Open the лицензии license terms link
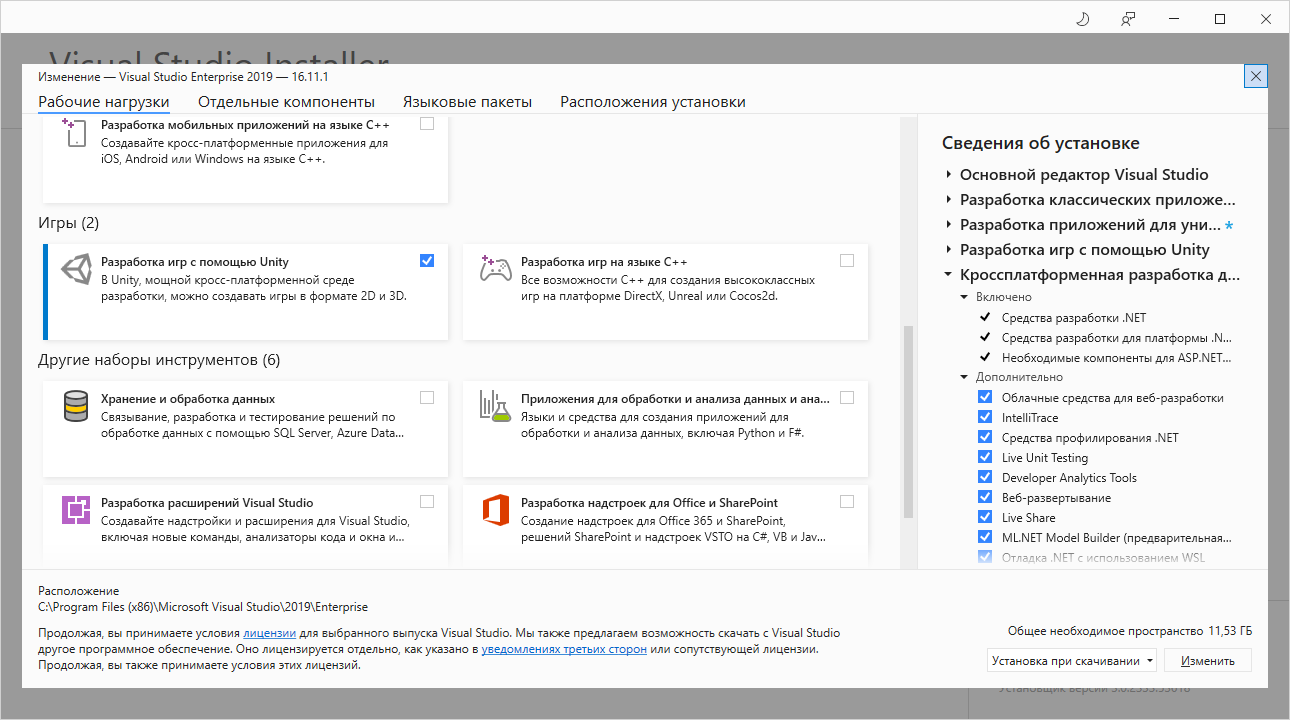Image resolution: width=1290 pixels, height=720 pixels. pos(269,633)
